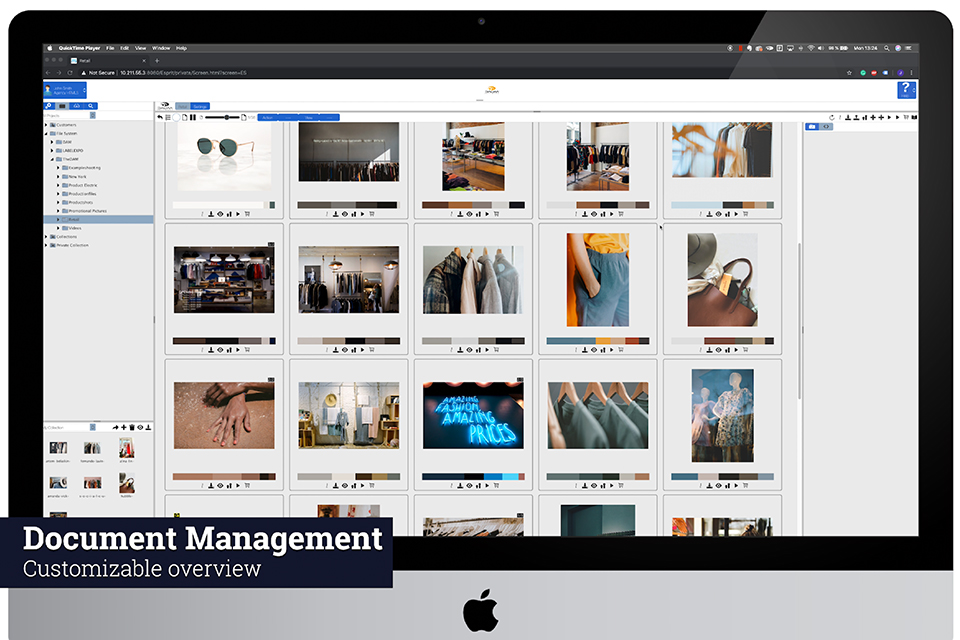Toggle the eye icon under orange top blue trousers image
960x640 pixels.
point(594,350)
